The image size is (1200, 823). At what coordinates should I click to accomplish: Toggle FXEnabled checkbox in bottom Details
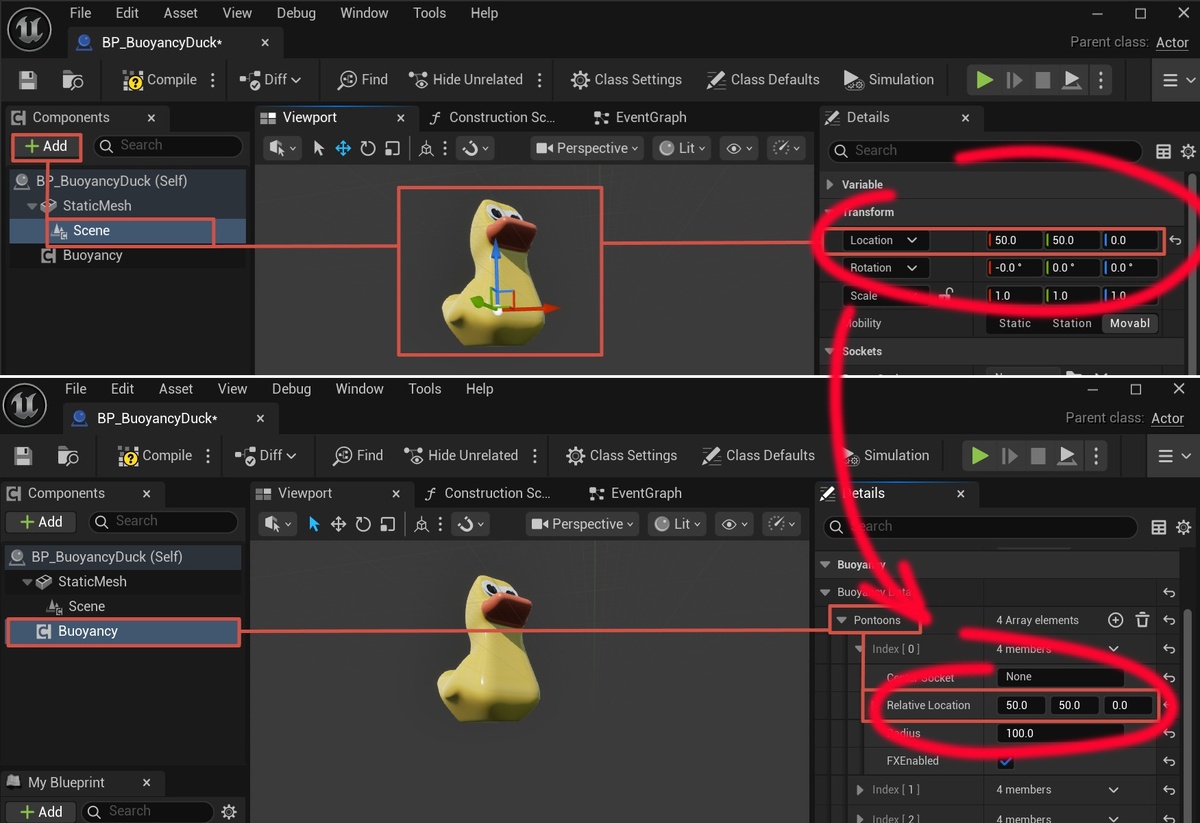(x=1006, y=761)
